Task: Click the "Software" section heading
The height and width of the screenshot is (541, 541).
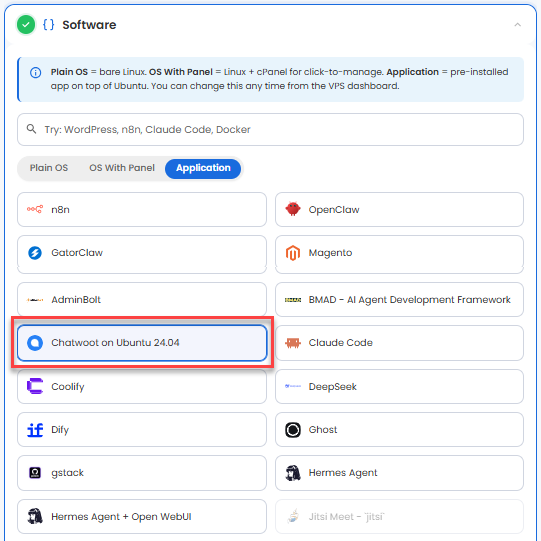Action: coord(89,25)
